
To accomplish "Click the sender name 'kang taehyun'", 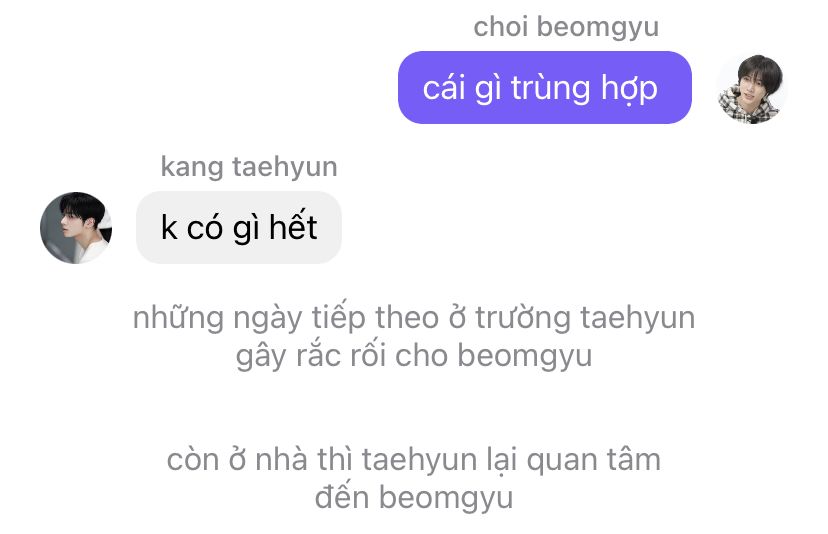I will click(x=249, y=167).
